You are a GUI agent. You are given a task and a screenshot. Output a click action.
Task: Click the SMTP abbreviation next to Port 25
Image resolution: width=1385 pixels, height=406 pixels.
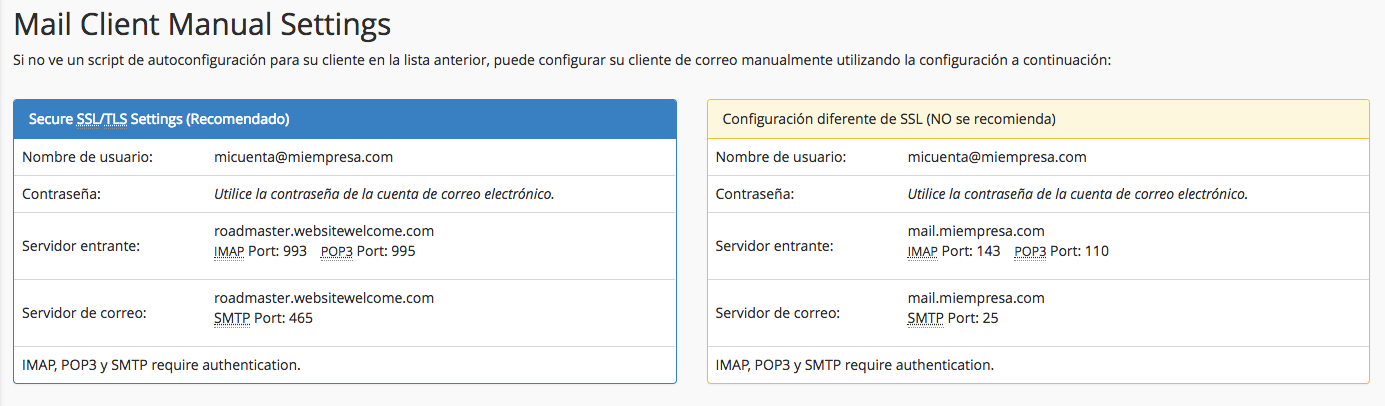(x=925, y=318)
